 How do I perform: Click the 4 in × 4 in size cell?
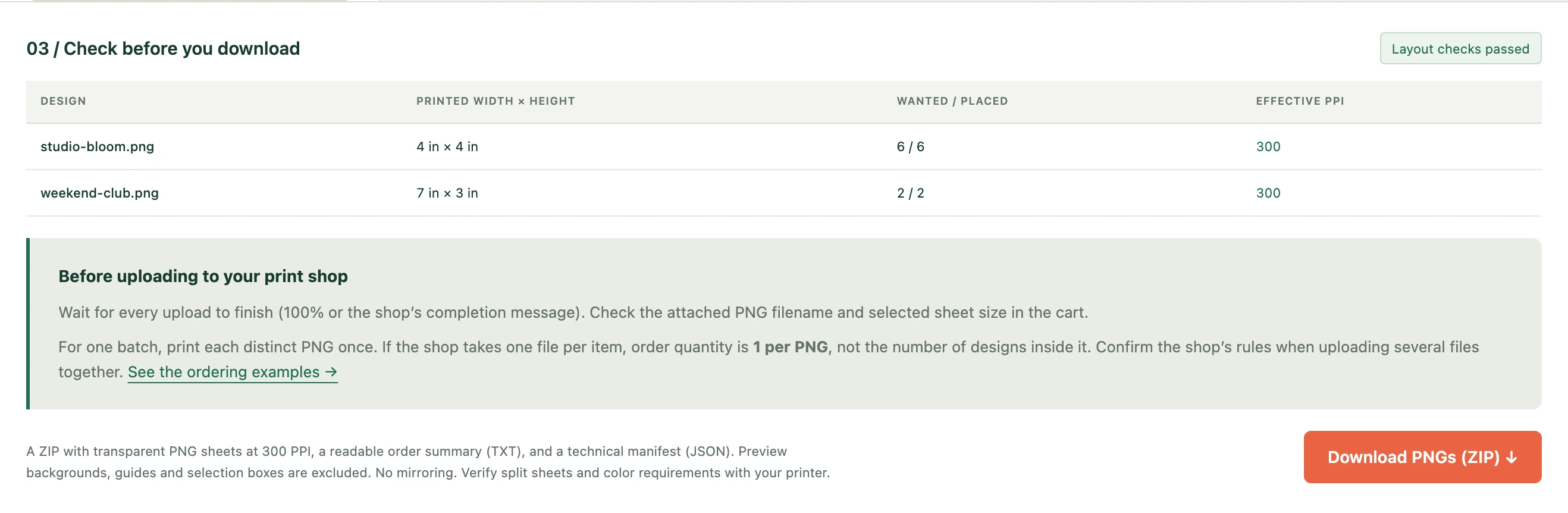pyautogui.click(x=447, y=146)
